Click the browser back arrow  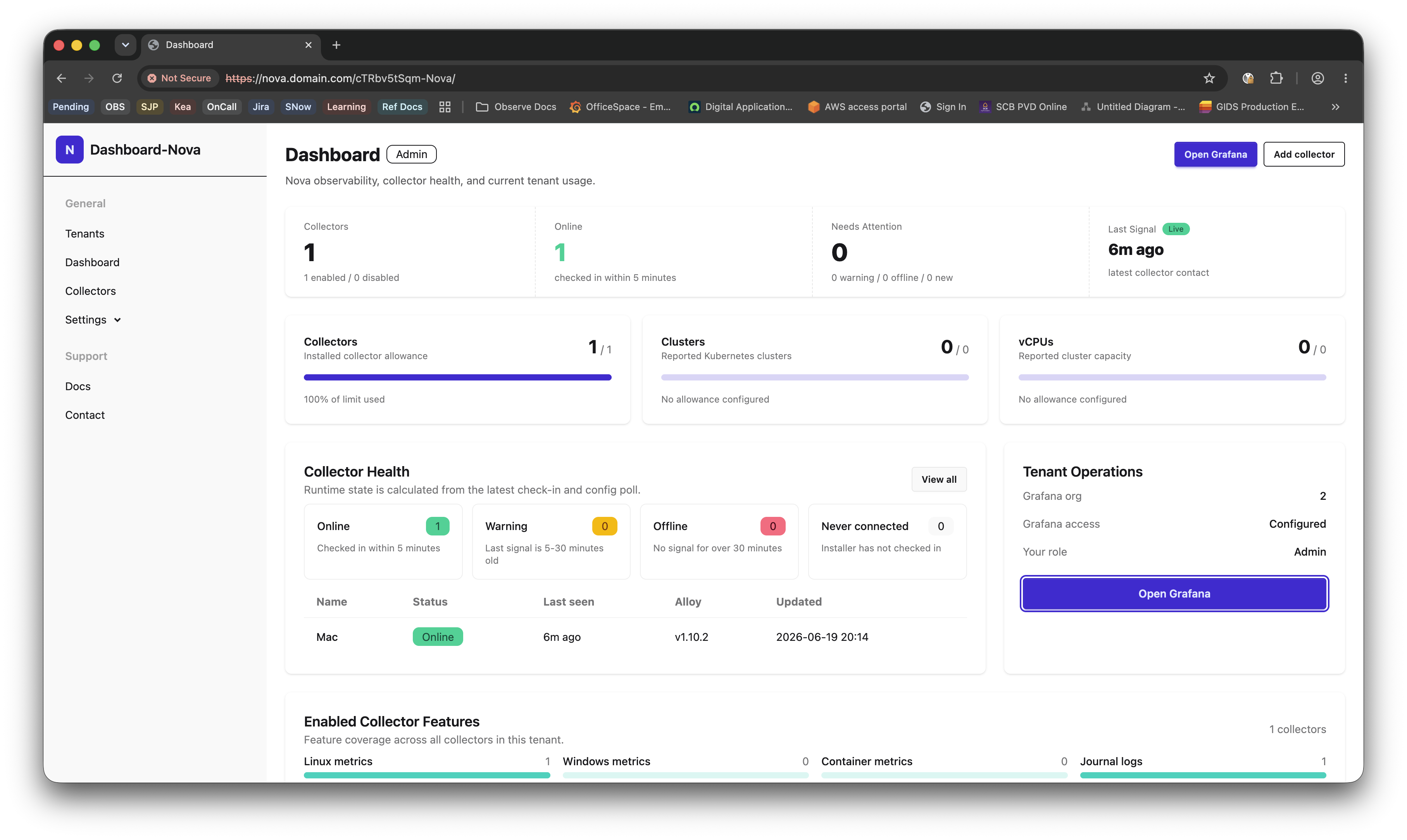coord(61,78)
